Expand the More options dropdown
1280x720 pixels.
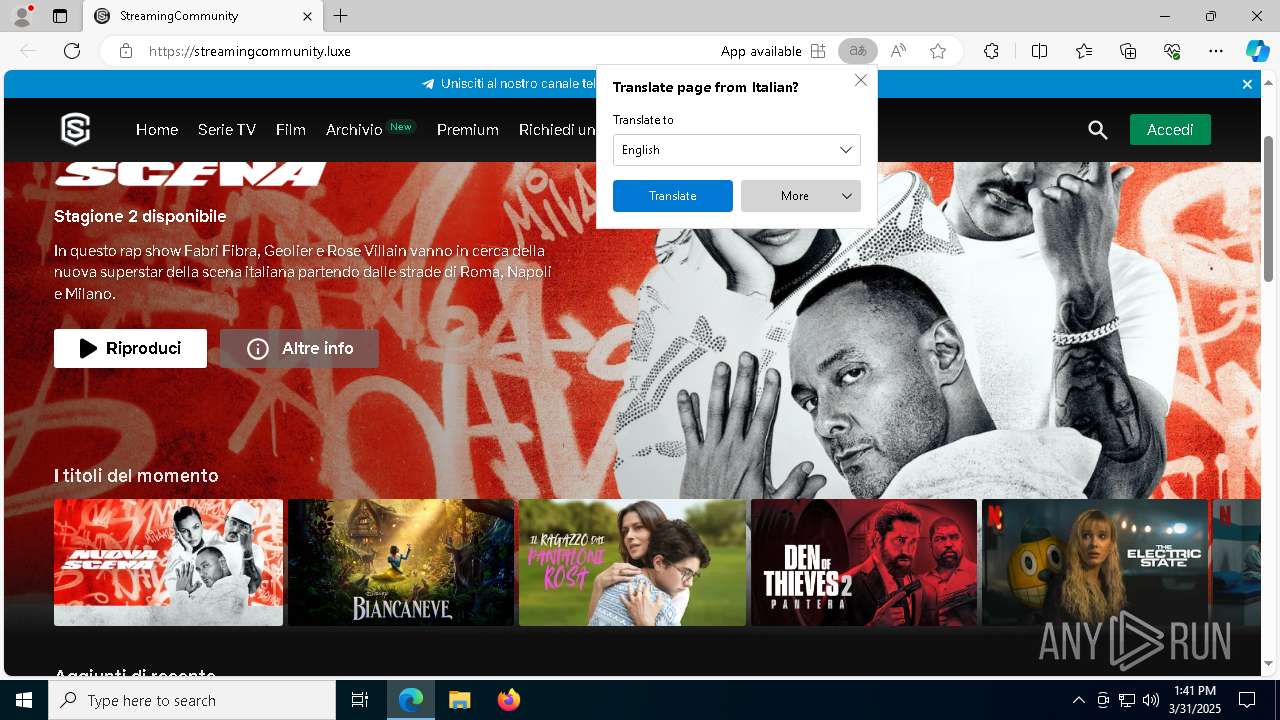click(801, 196)
